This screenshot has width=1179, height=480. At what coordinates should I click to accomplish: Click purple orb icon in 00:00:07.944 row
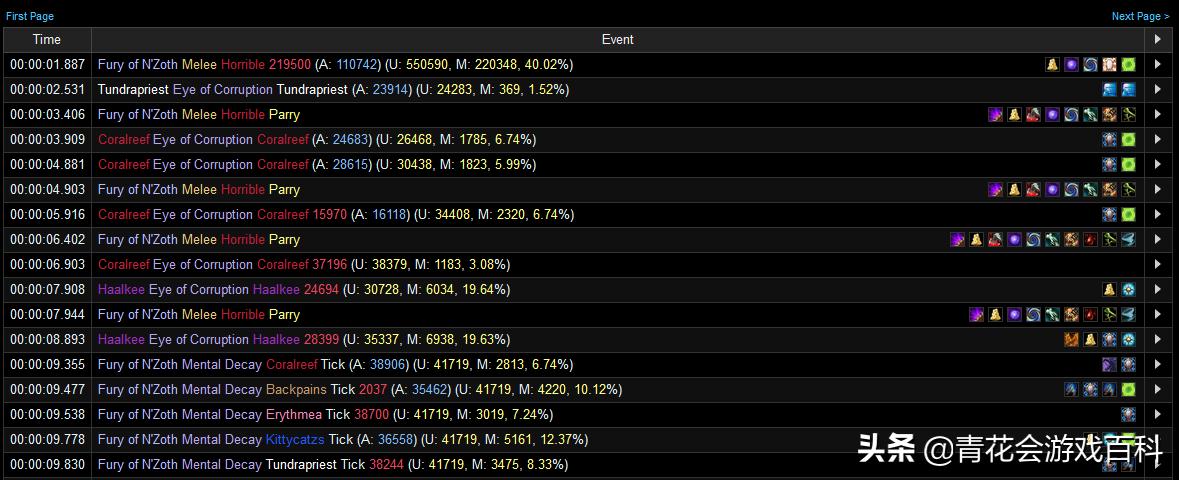(1014, 314)
